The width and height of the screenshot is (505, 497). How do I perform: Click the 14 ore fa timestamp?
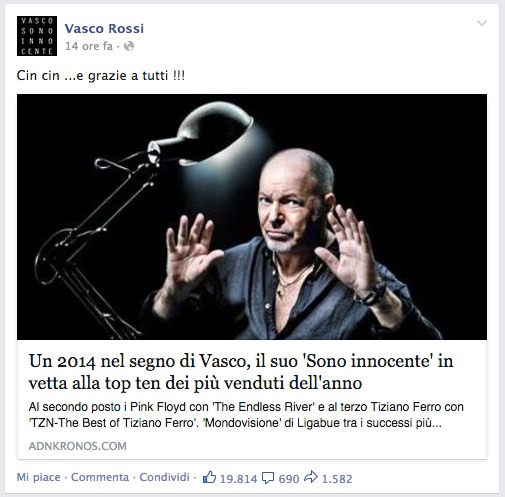[x=89, y=46]
